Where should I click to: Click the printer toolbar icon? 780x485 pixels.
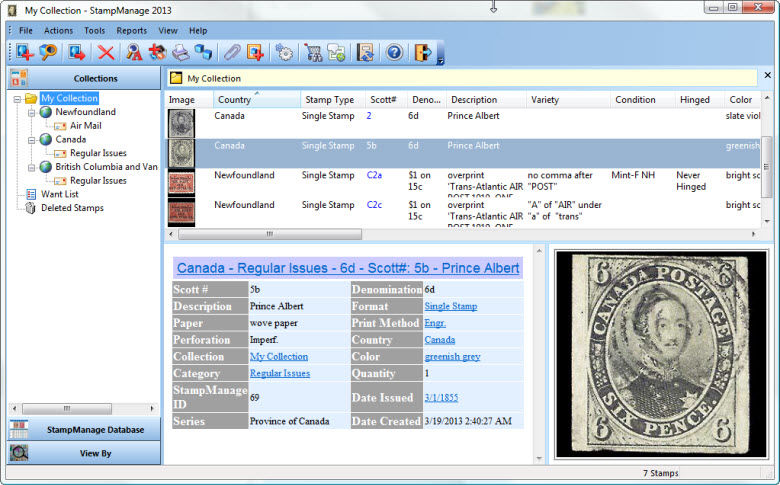click(181, 52)
